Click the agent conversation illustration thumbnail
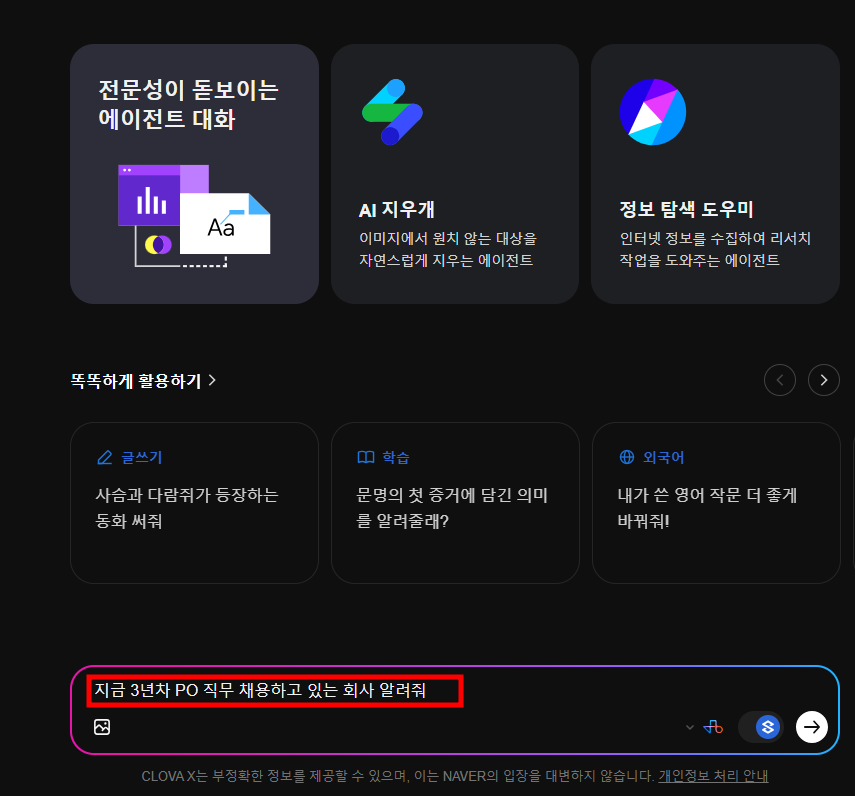 [194, 216]
